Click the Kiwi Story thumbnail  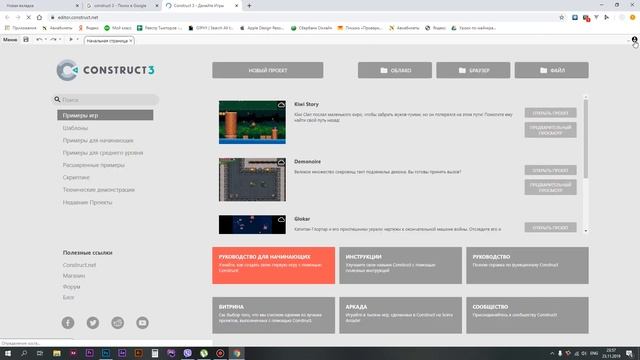[252, 122]
